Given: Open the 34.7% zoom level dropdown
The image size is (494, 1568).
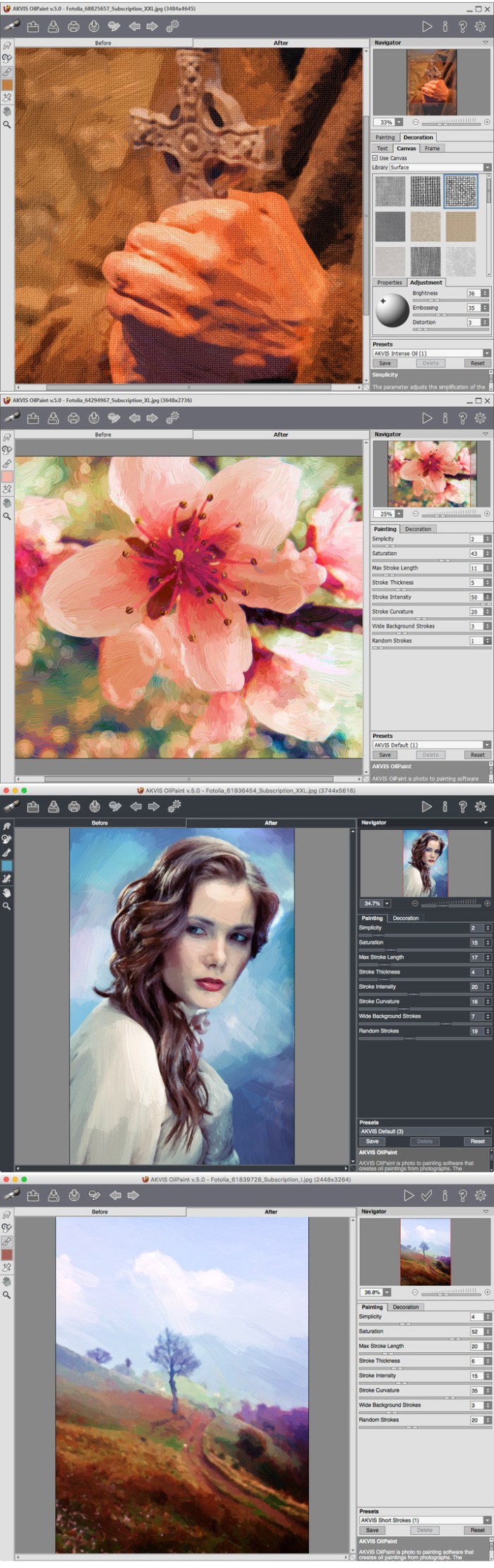Looking at the screenshot, I should (387, 904).
